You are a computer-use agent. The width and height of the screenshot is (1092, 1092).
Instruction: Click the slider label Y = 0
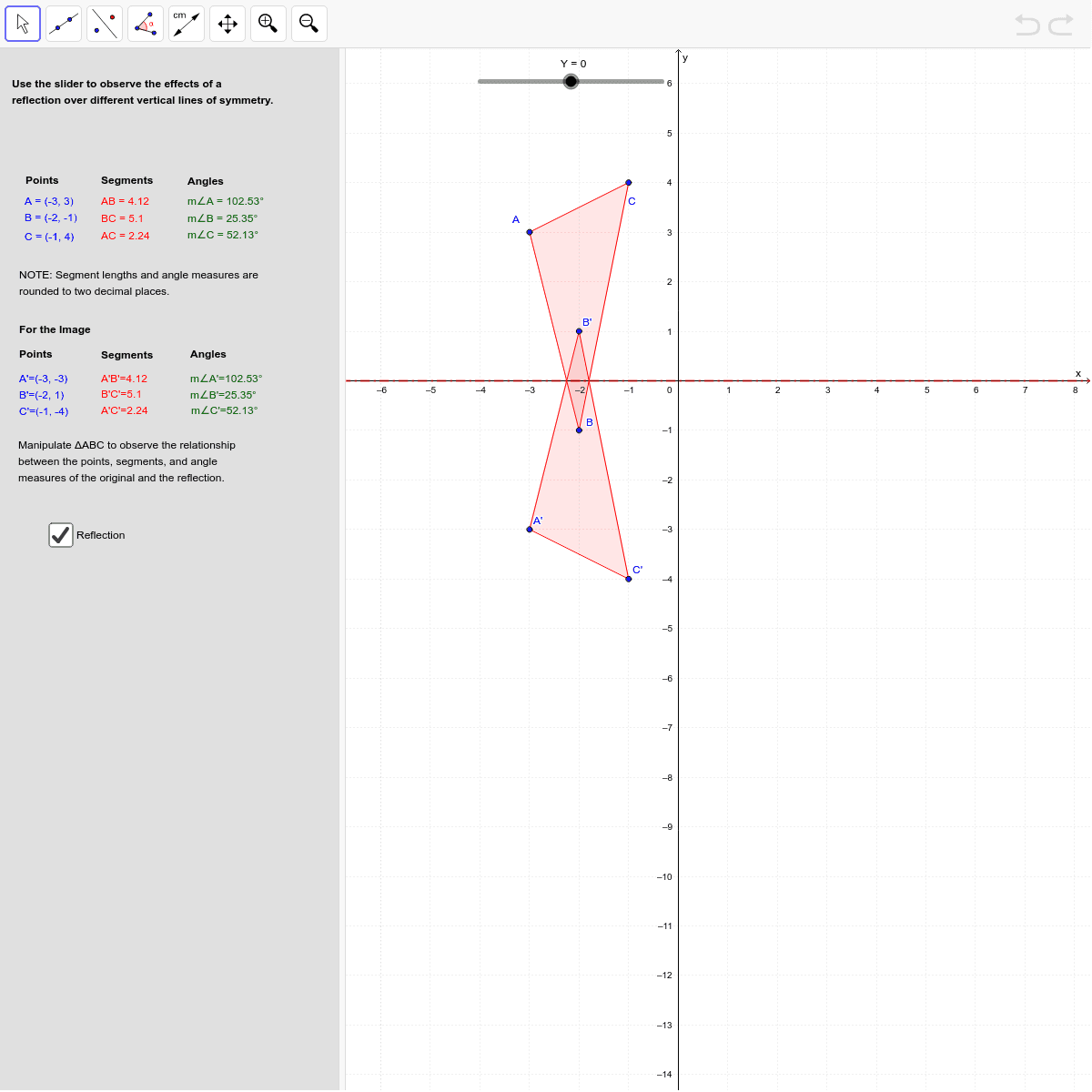(573, 64)
